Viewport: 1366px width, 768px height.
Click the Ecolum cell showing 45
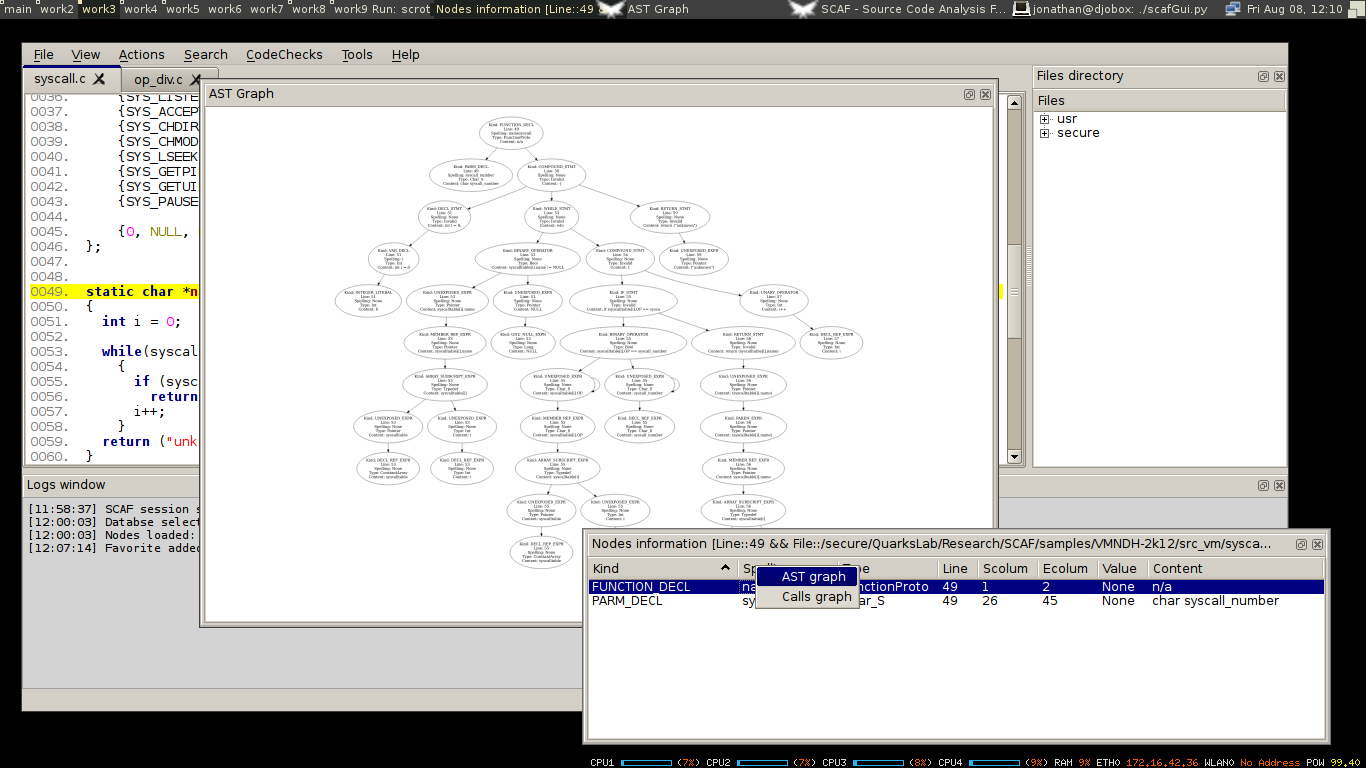click(1051, 601)
